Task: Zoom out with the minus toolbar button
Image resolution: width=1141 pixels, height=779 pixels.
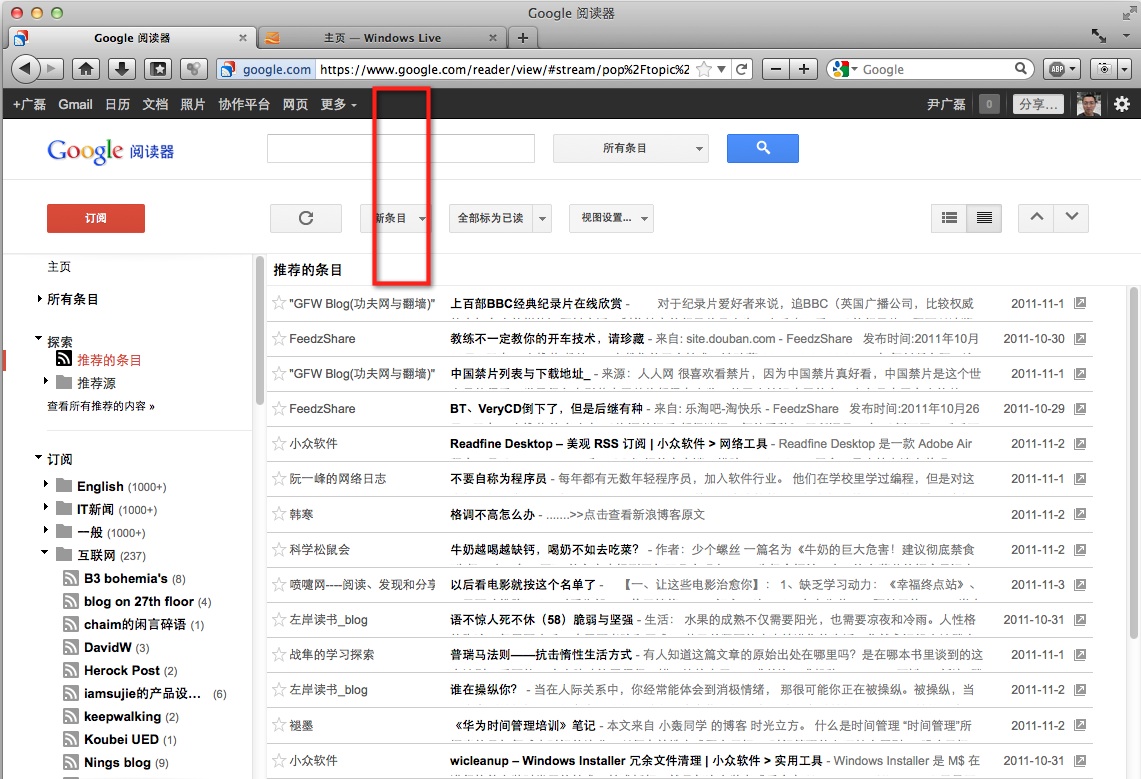Action: point(776,69)
